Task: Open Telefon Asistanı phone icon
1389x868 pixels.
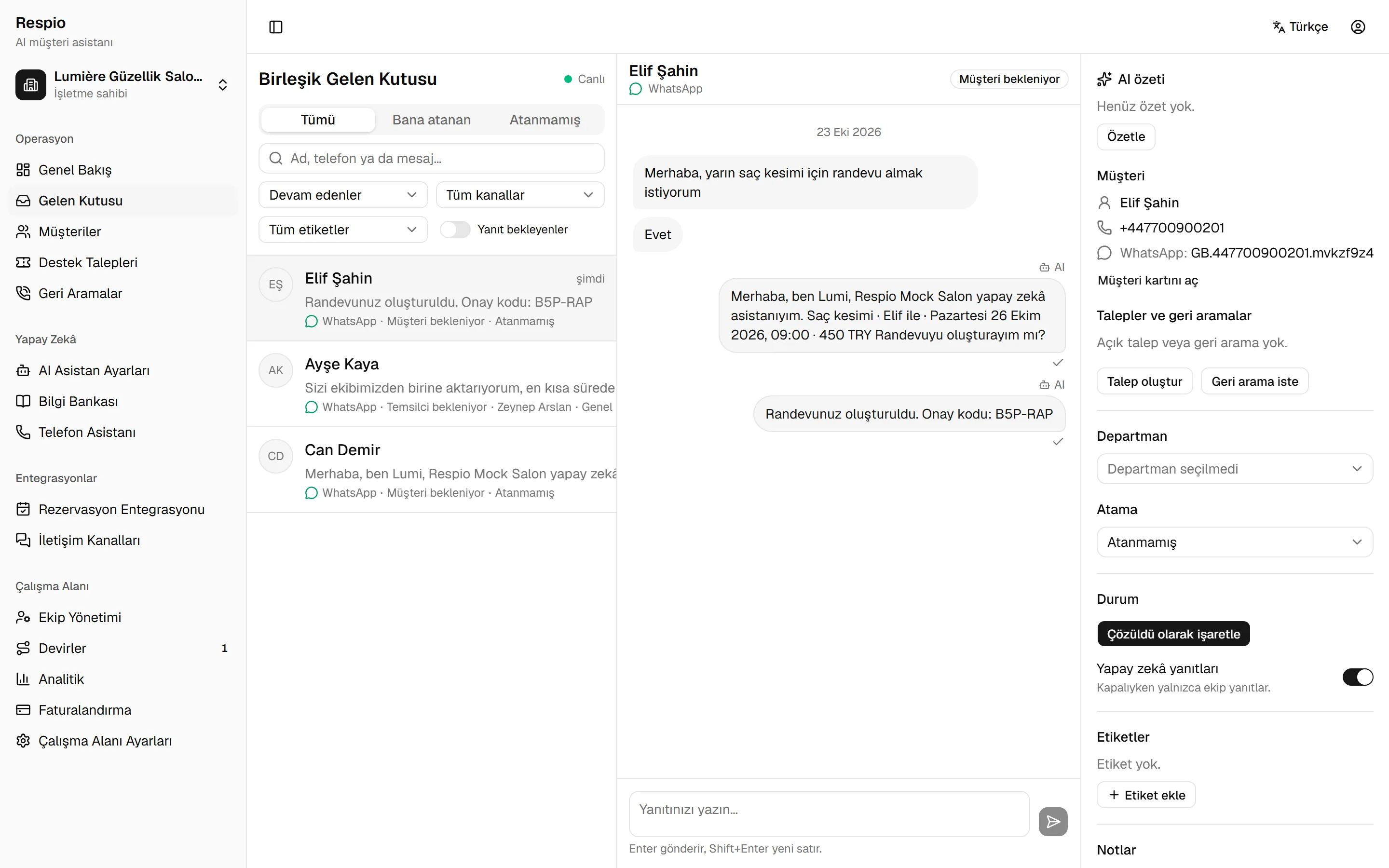Action: pyautogui.click(x=23, y=432)
